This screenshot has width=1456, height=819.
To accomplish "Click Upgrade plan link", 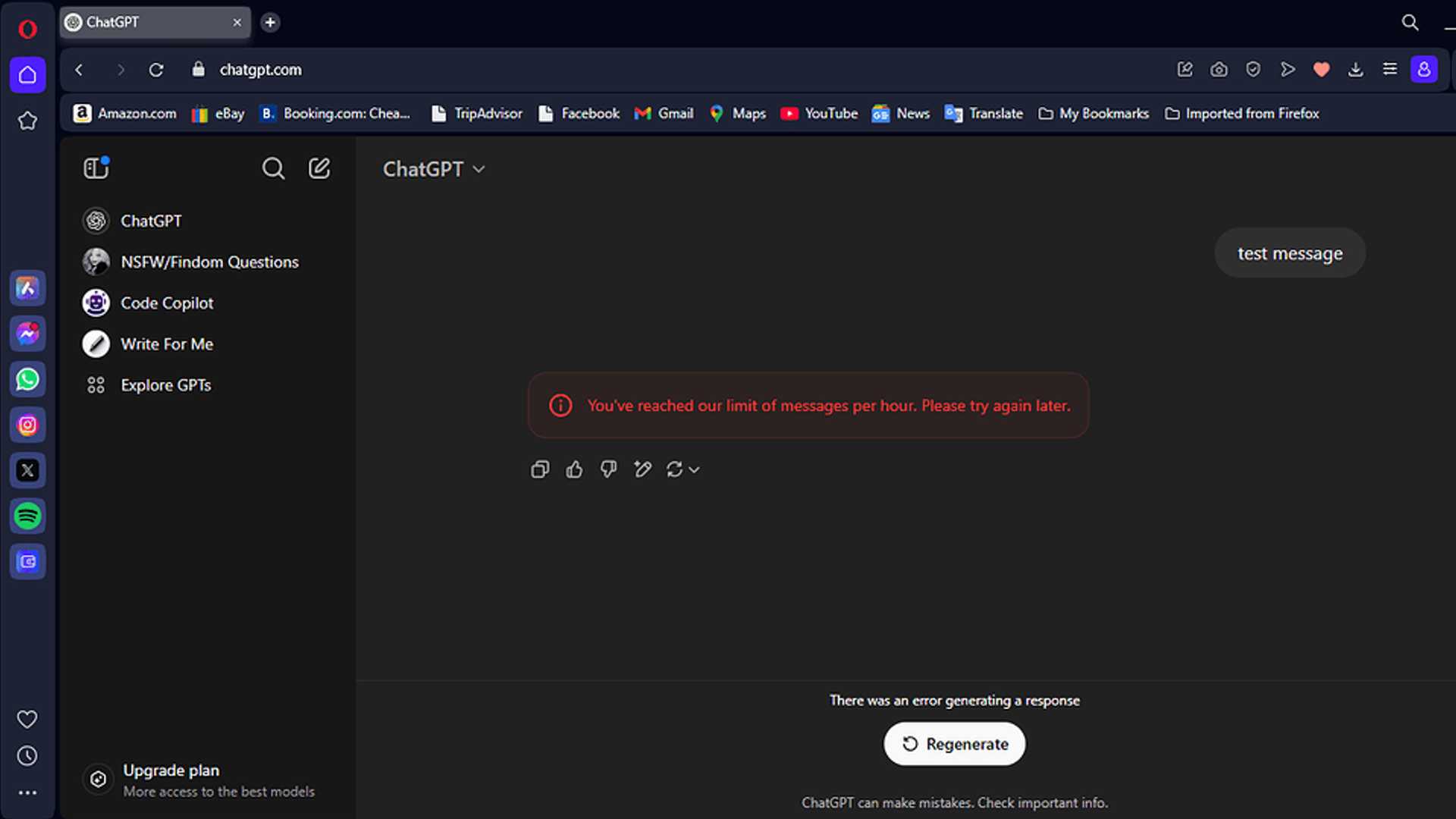I will [x=171, y=770].
